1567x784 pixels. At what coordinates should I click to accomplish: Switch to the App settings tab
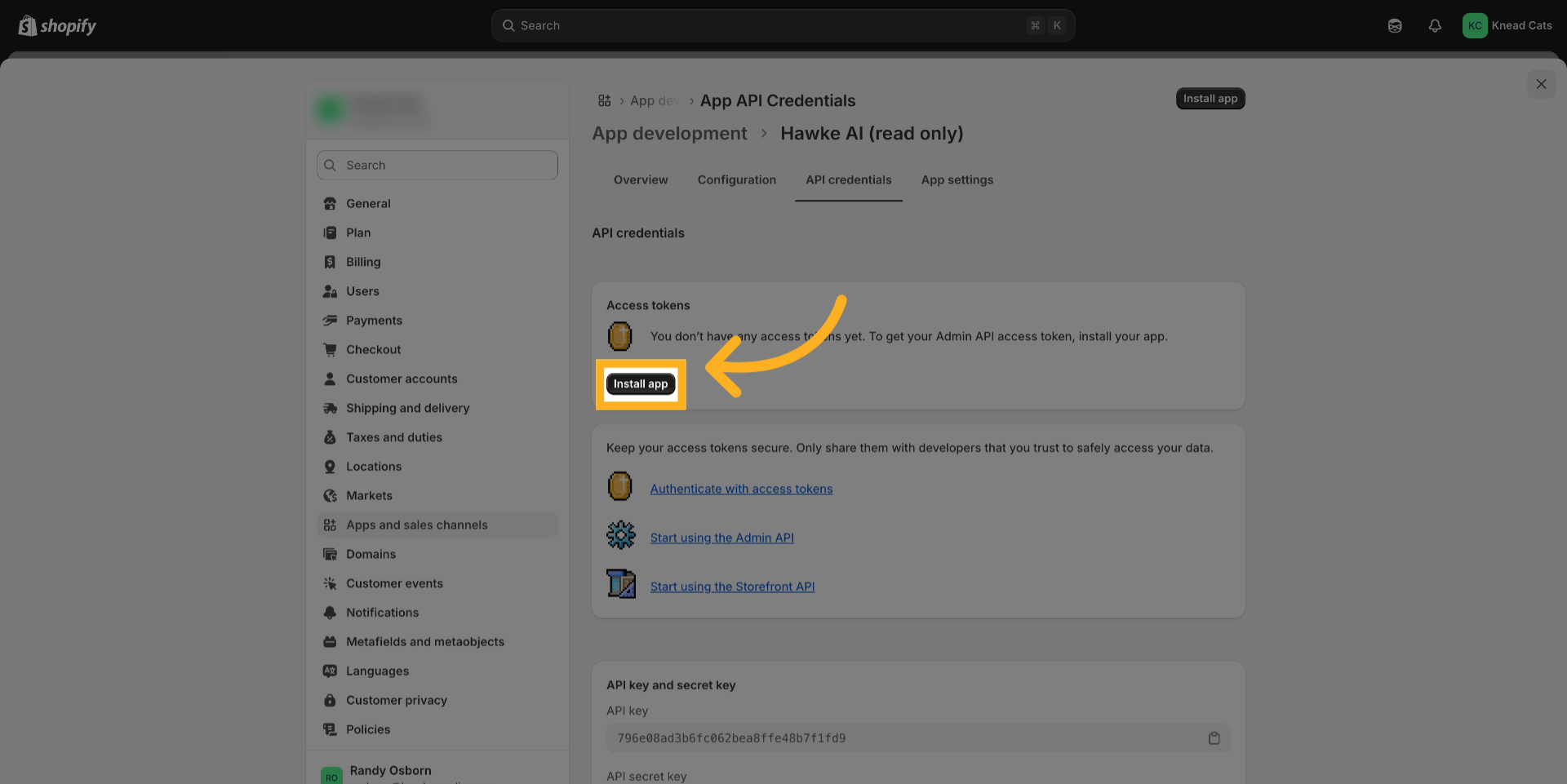[957, 180]
